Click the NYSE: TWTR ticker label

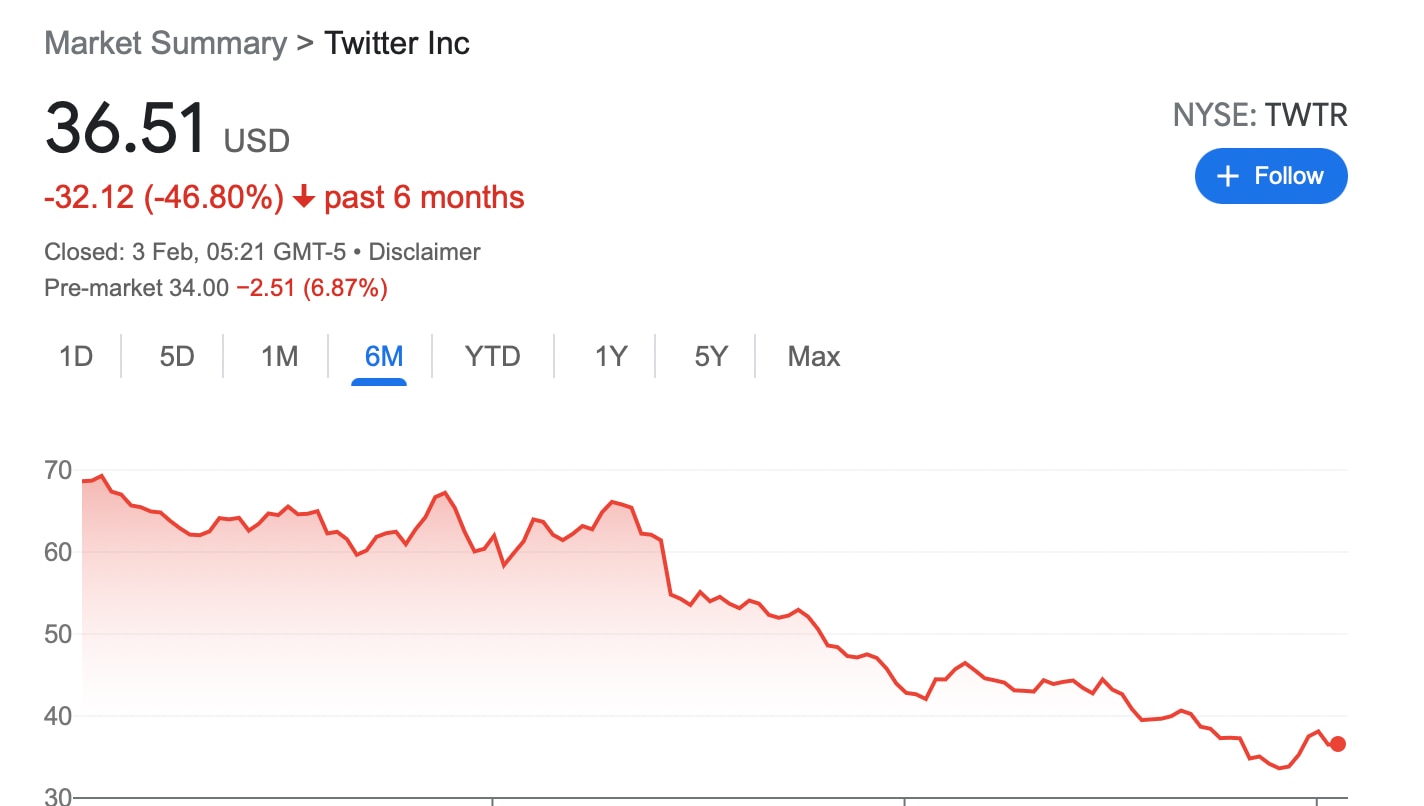1260,116
